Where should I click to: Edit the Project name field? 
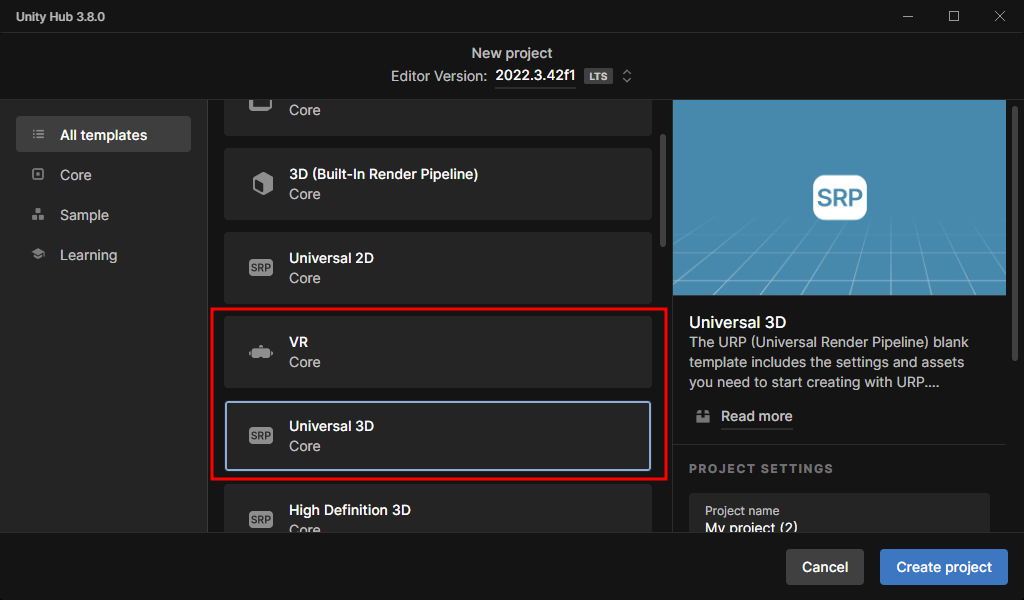click(x=839, y=513)
